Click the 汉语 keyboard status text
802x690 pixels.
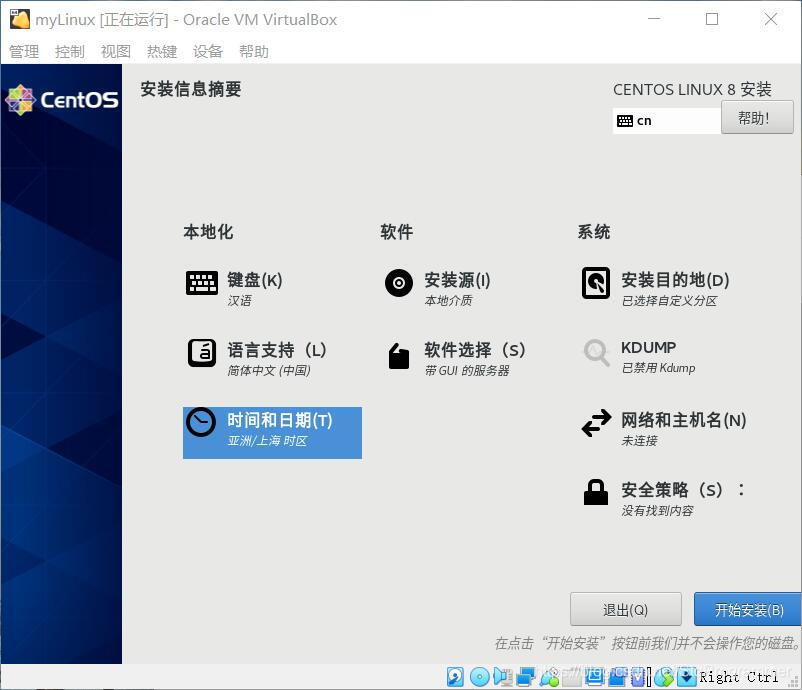pos(239,301)
